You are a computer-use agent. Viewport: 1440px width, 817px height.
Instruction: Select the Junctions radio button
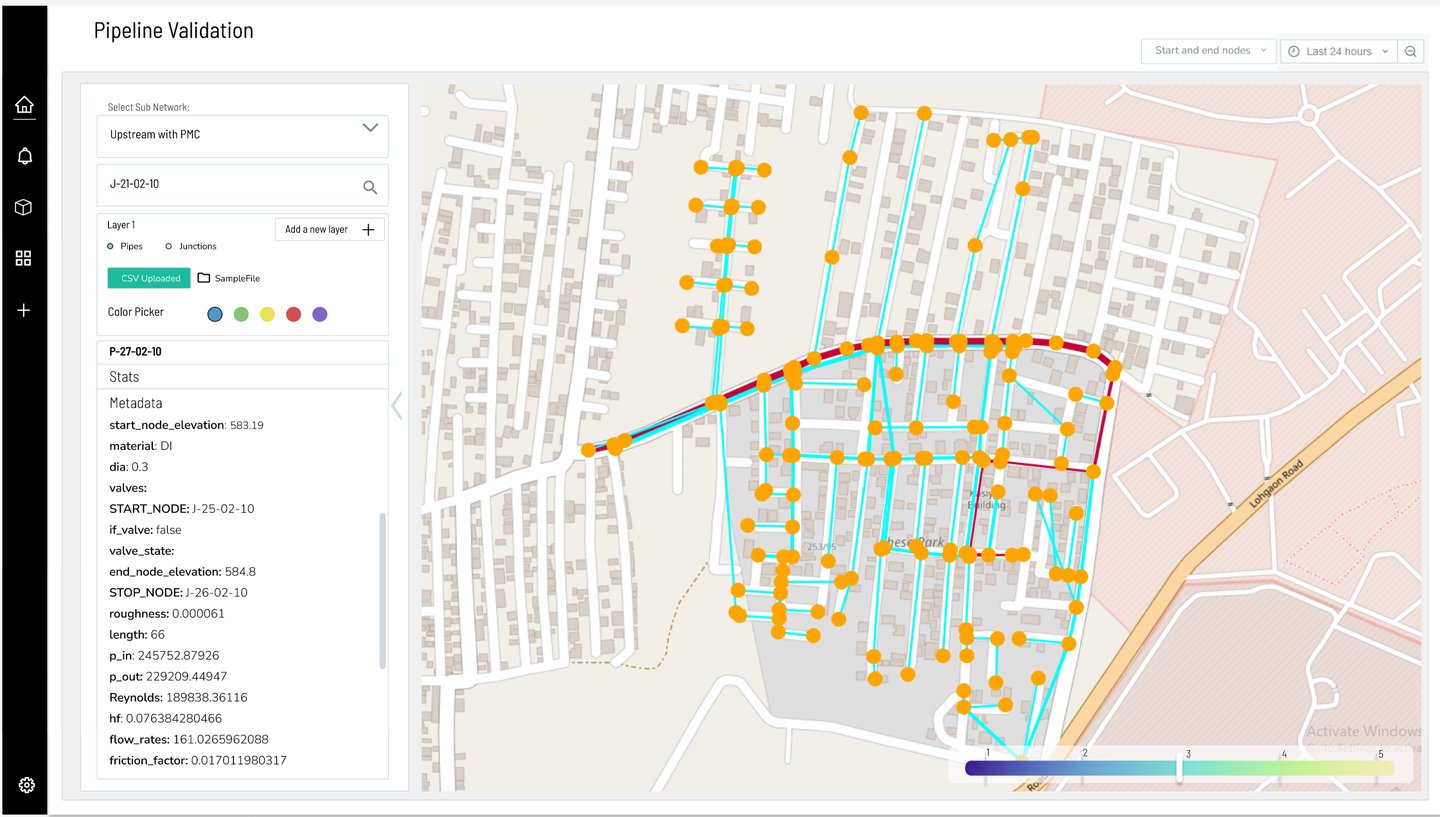click(x=168, y=246)
